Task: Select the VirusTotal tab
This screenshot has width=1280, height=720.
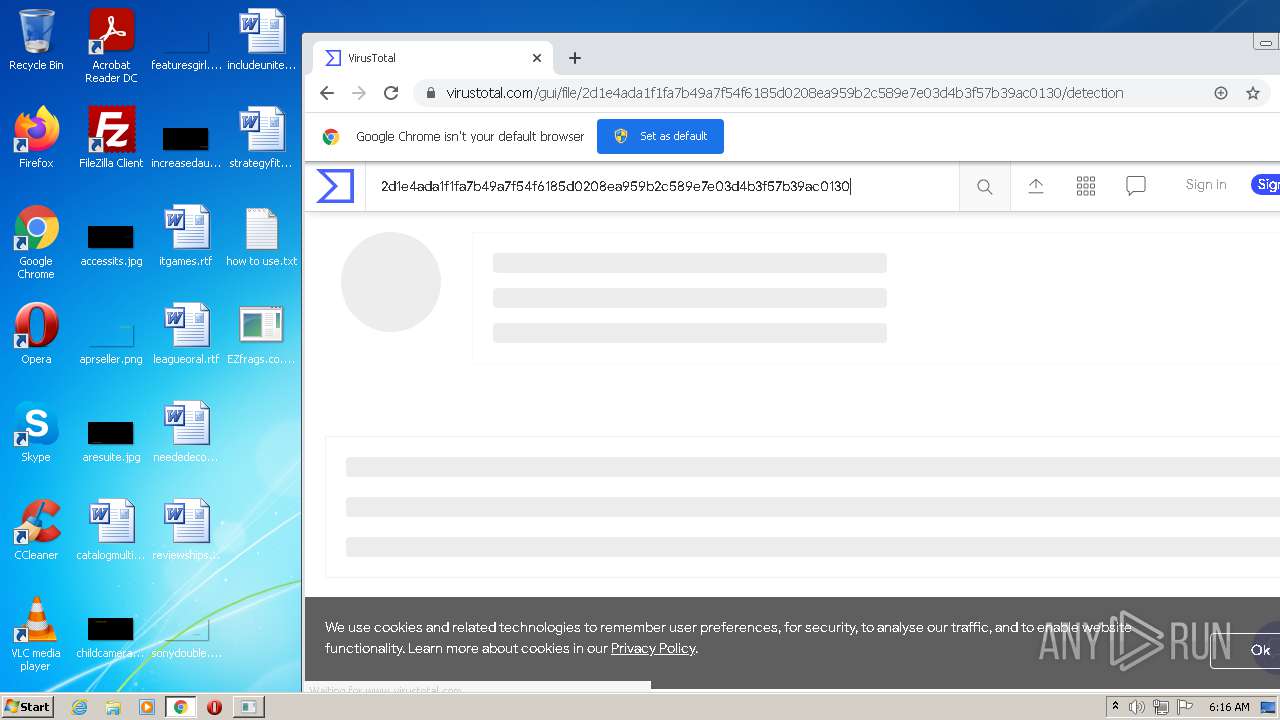Action: [x=433, y=58]
